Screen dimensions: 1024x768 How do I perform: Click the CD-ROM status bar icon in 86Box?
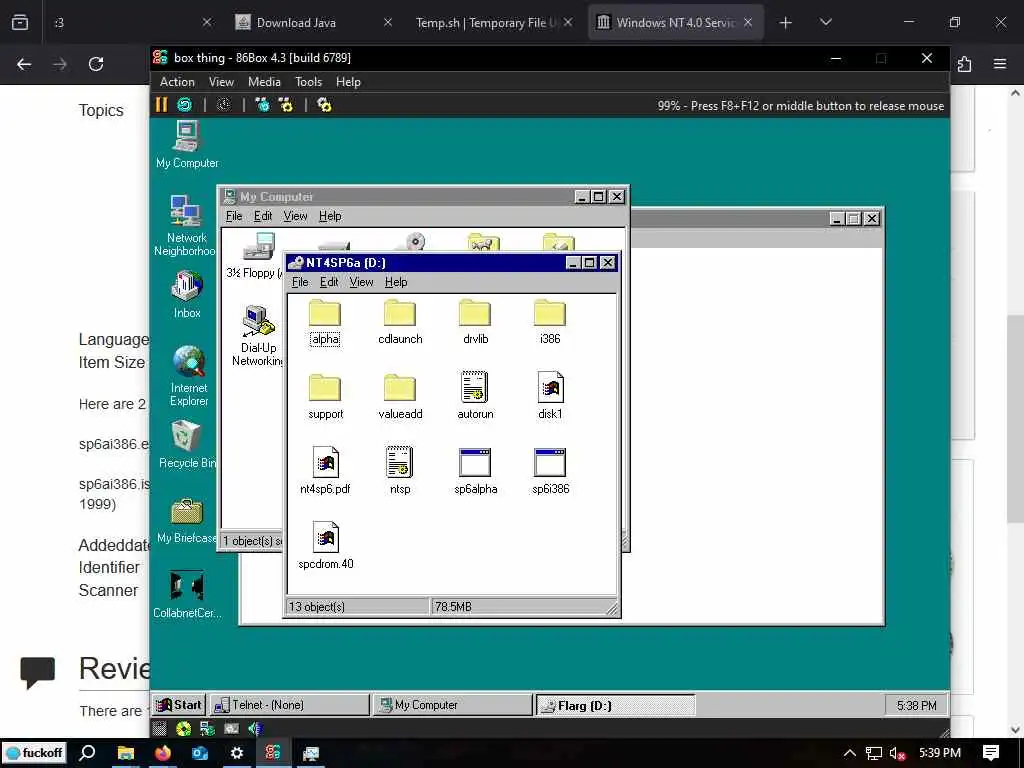[184, 728]
